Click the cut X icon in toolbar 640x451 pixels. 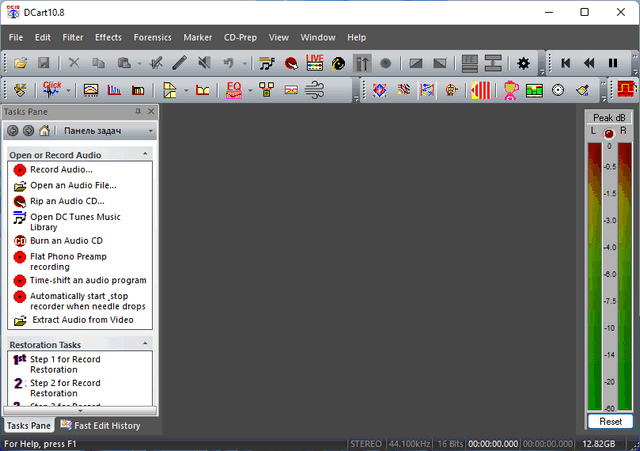[x=74, y=63]
